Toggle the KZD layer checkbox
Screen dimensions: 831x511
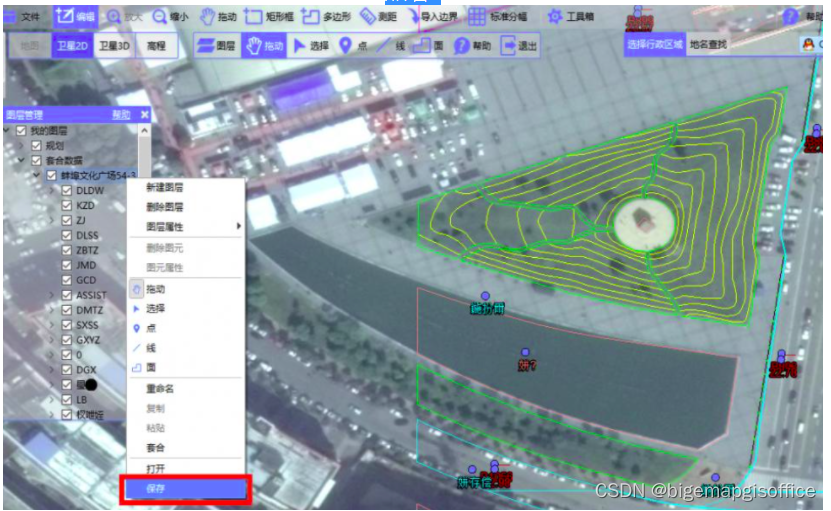click(67, 205)
